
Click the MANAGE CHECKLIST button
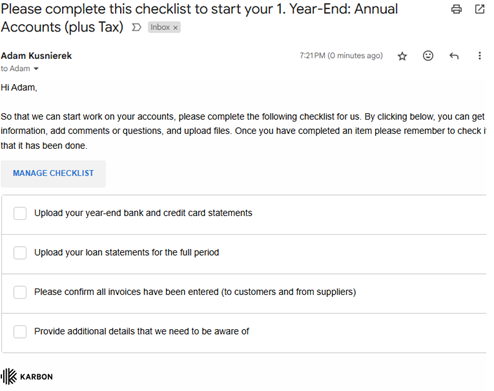tap(53, 173)
